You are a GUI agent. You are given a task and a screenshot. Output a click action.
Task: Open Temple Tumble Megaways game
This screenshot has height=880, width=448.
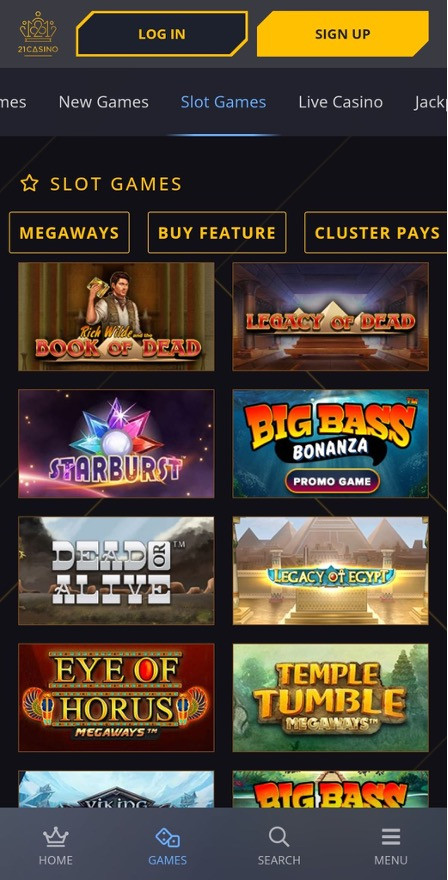click(x=331, y=698)
